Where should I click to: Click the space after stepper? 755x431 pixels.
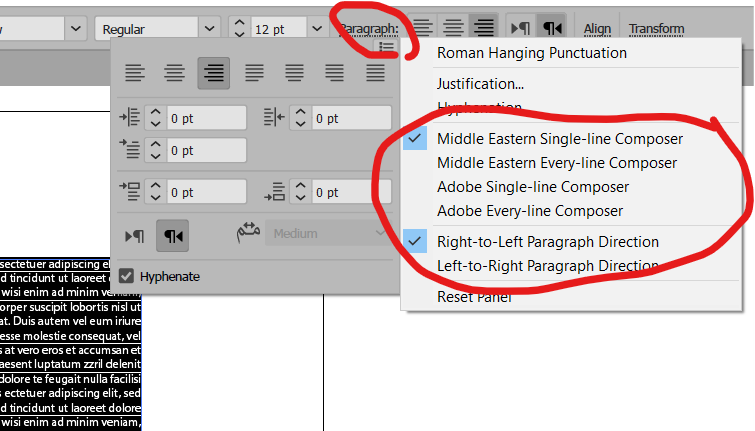300,192
